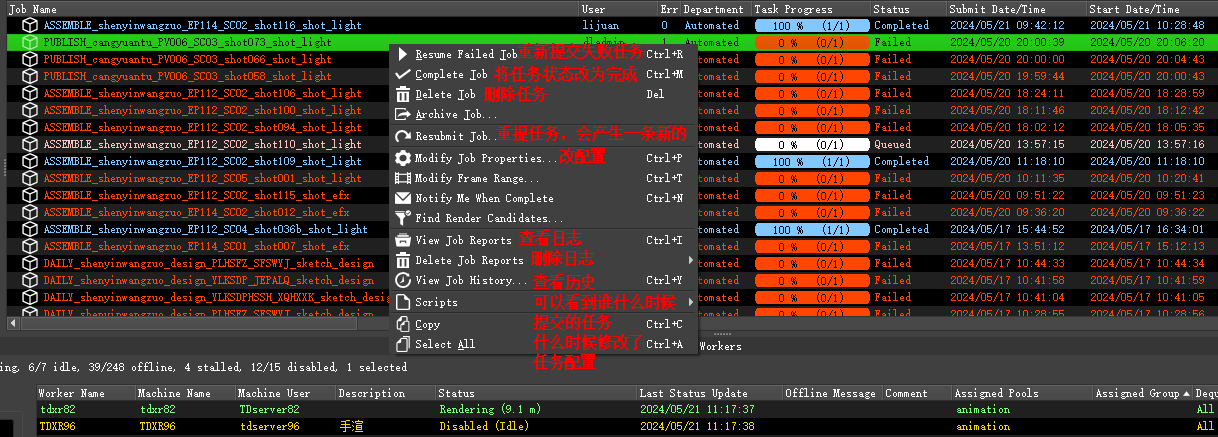The image size is (1218, 437).
Task: Open View Job Reports from the context menu
Action: pyautogui.click(x=463, y=240)
